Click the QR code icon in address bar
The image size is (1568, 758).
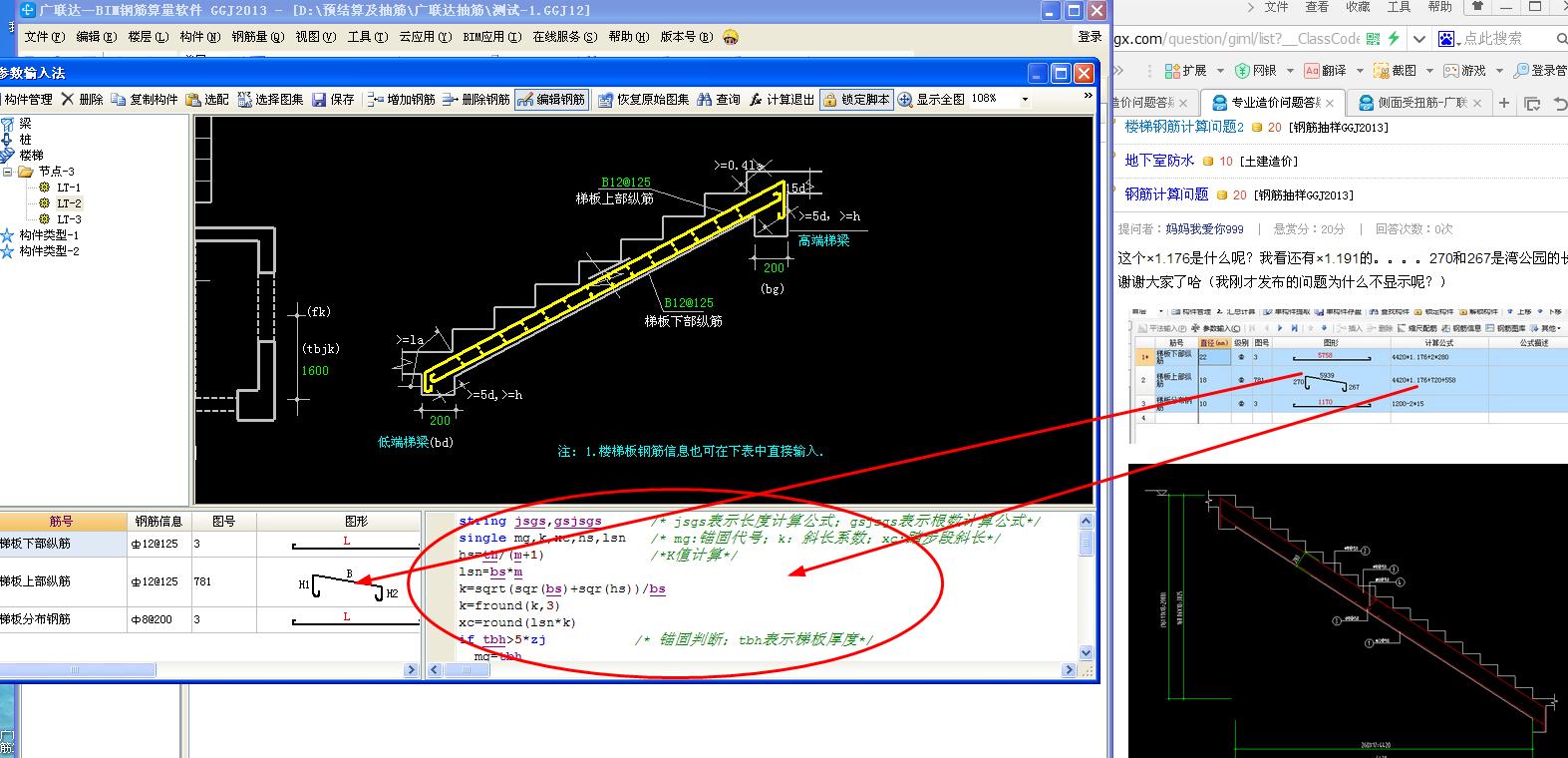tap(1373, 38)
